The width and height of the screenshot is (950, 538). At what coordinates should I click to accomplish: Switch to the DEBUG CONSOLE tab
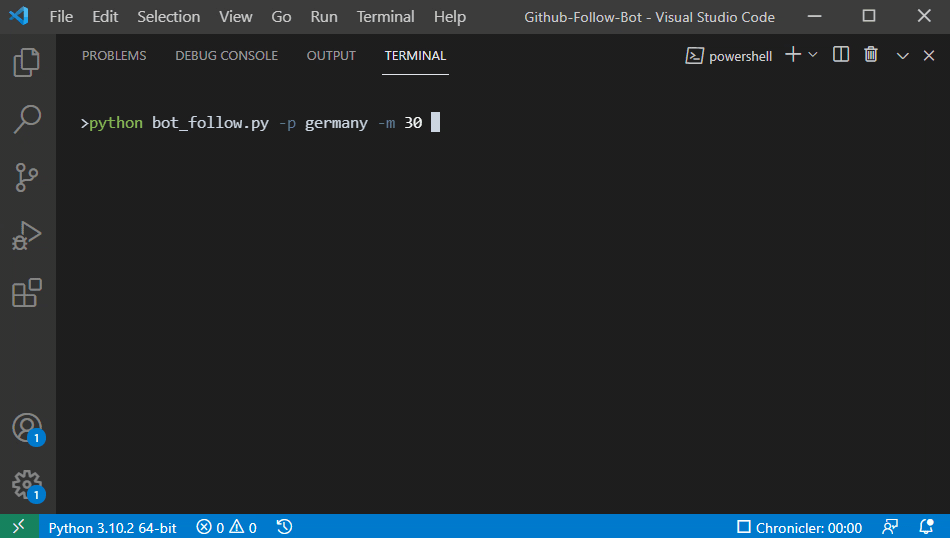[227, 56]
